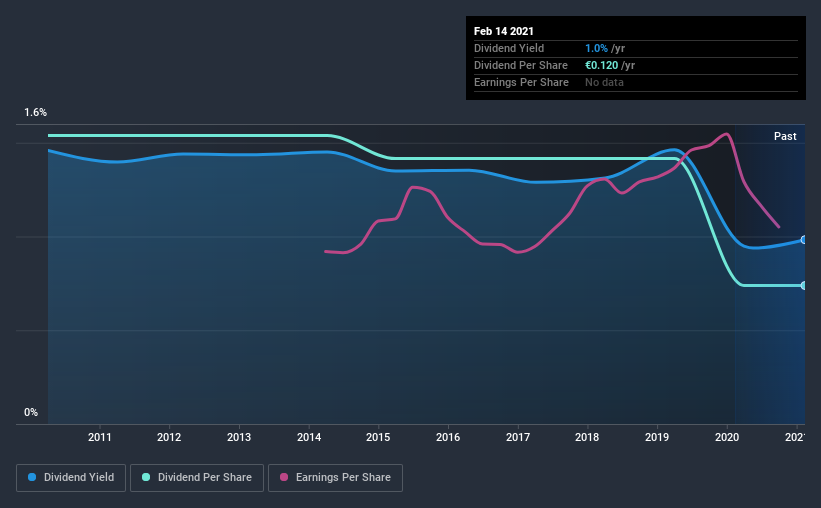Click the Earnings Per Share tooltip row label
821x508 pixels.
[x=522, y=82]
